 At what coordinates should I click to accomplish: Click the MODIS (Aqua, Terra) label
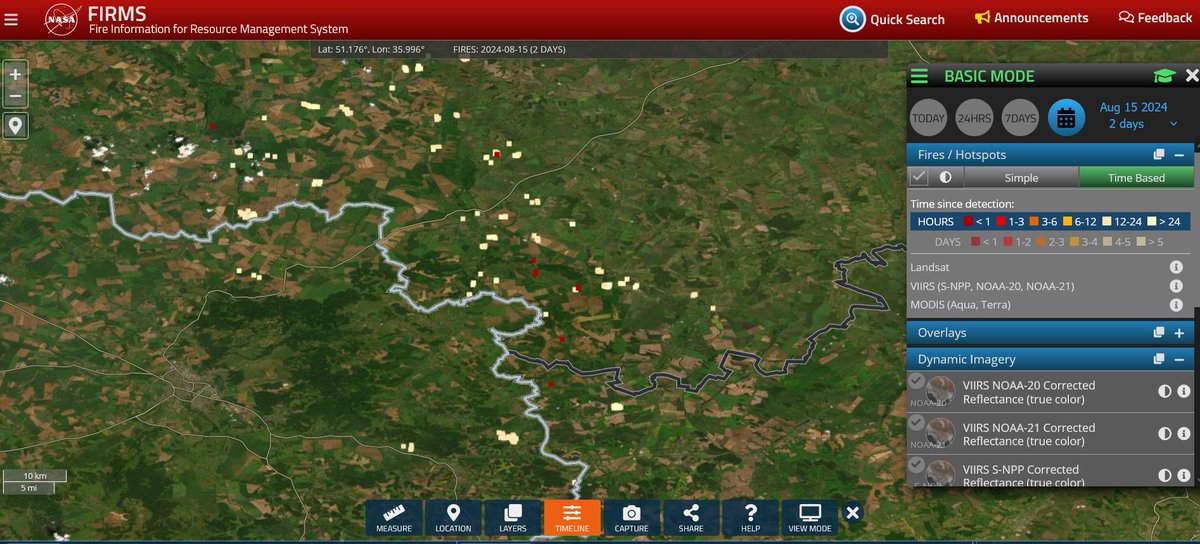coord(960,304)
